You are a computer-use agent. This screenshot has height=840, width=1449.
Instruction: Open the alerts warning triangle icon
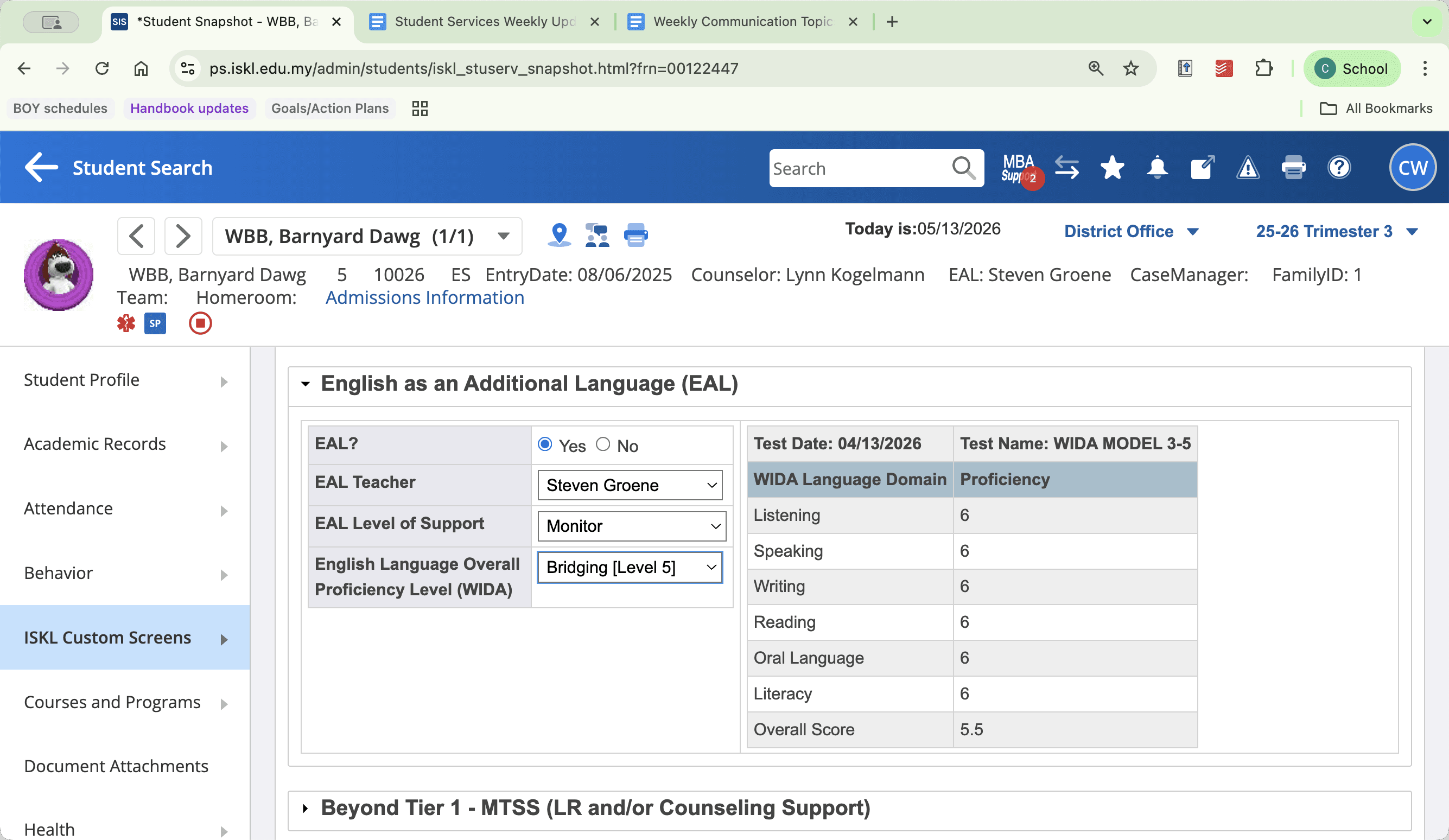point(1248,168)
